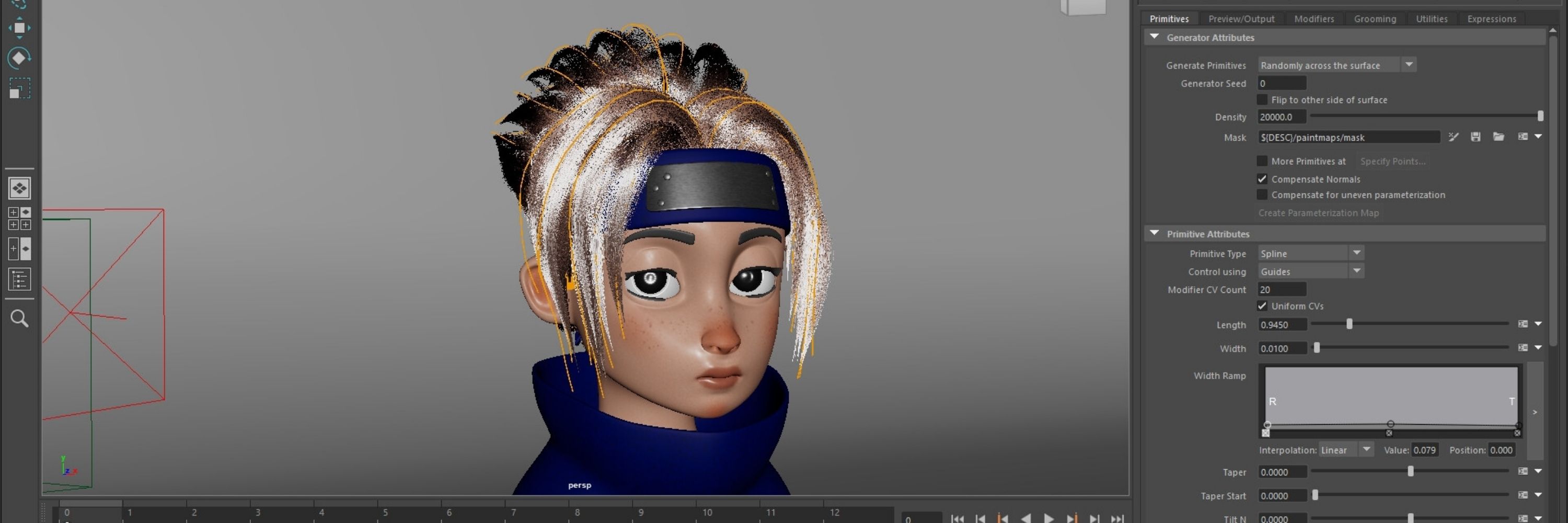Click the paint mask brush icon
This screenshot has height=523, width=1568.
pyautogui.click(x=1453, y=137)
